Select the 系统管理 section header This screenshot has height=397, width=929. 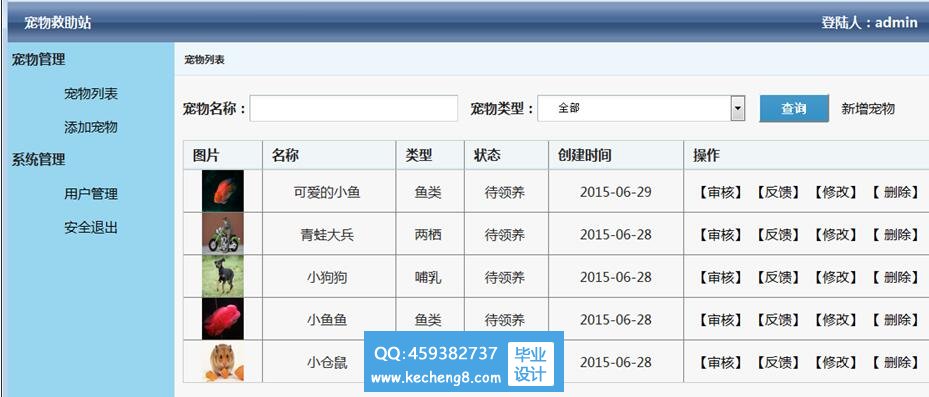pos(39,159)
